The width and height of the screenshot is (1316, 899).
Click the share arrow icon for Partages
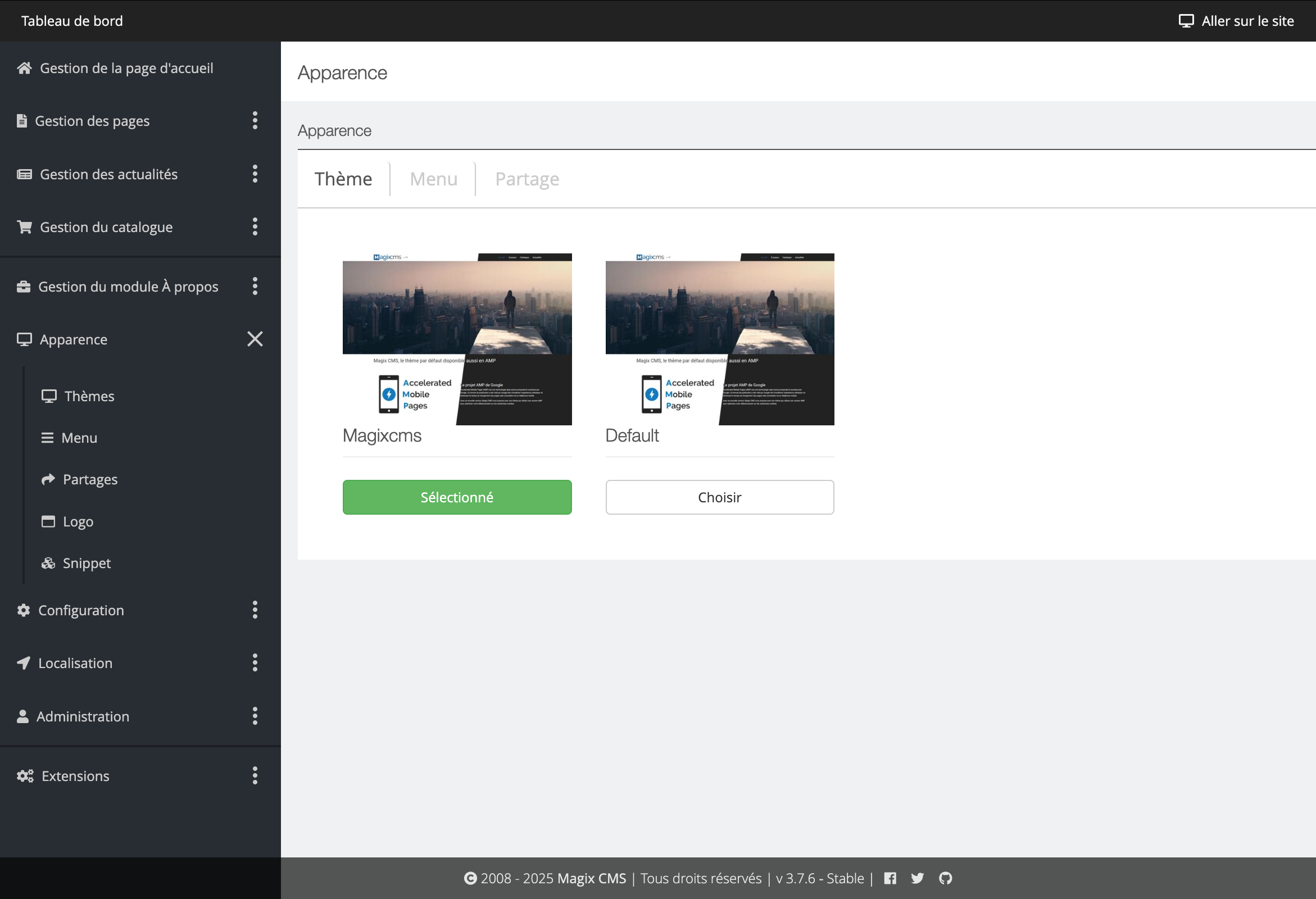48,479
